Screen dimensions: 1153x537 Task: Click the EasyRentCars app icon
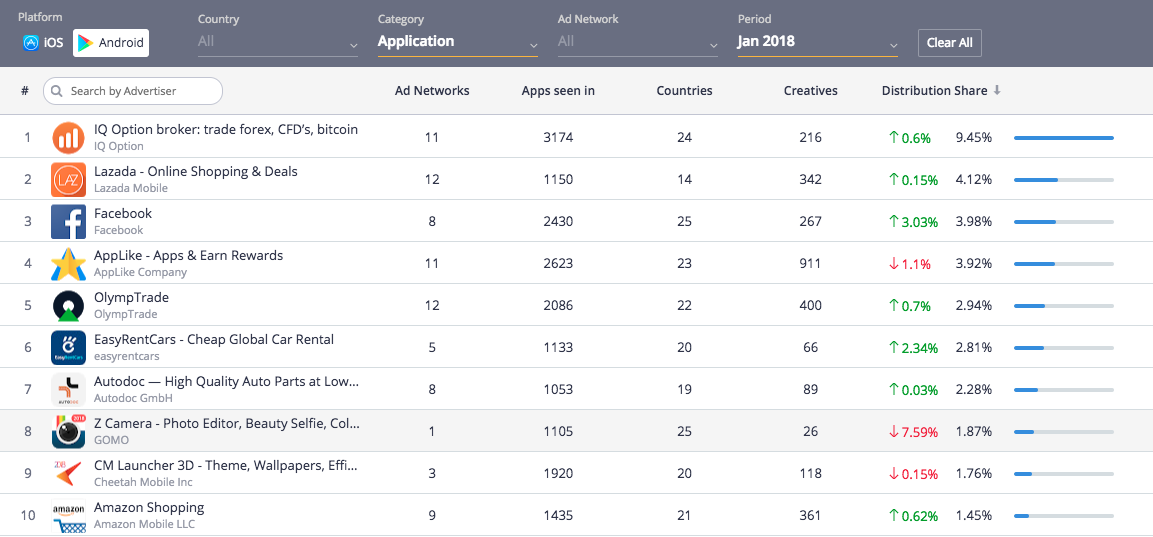(x=68, y=348)
